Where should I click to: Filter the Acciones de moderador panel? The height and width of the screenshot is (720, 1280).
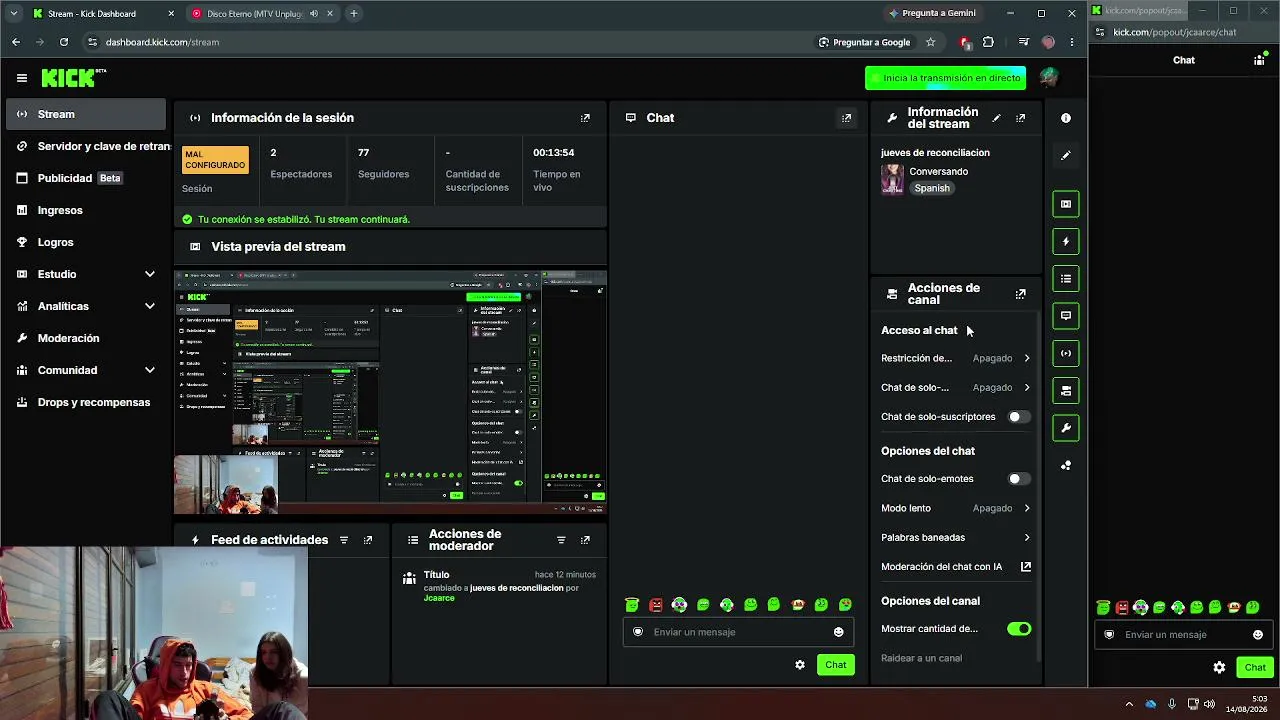point(561,540)
